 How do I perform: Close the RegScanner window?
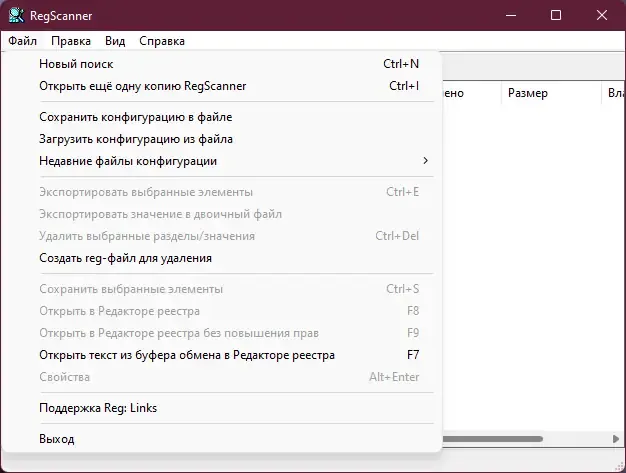pos(602,16)
